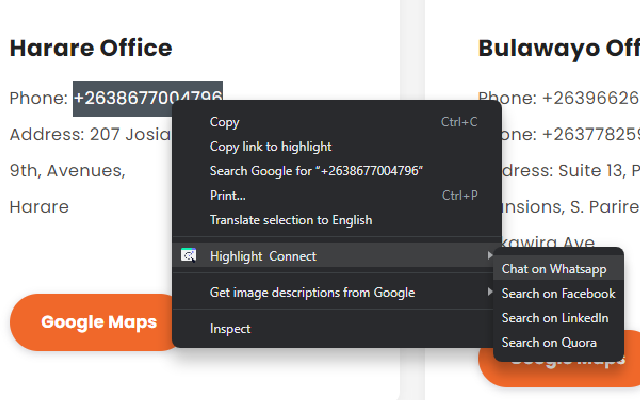
Task: Search Google for the selected phone number
Action: pyautogui.click(x=316, y=171)
